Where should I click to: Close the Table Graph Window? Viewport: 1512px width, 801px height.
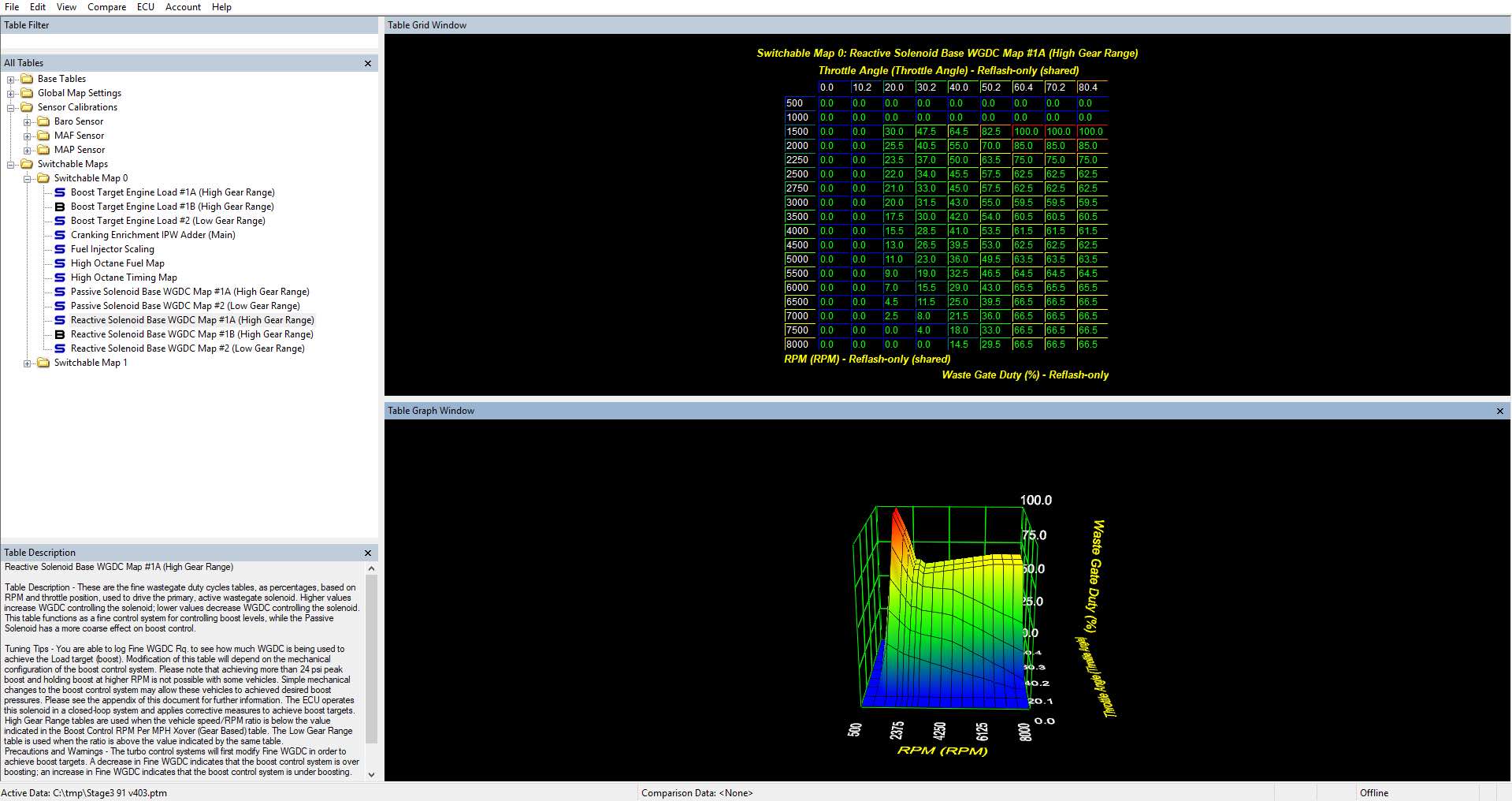click(x=1500, y=411)
